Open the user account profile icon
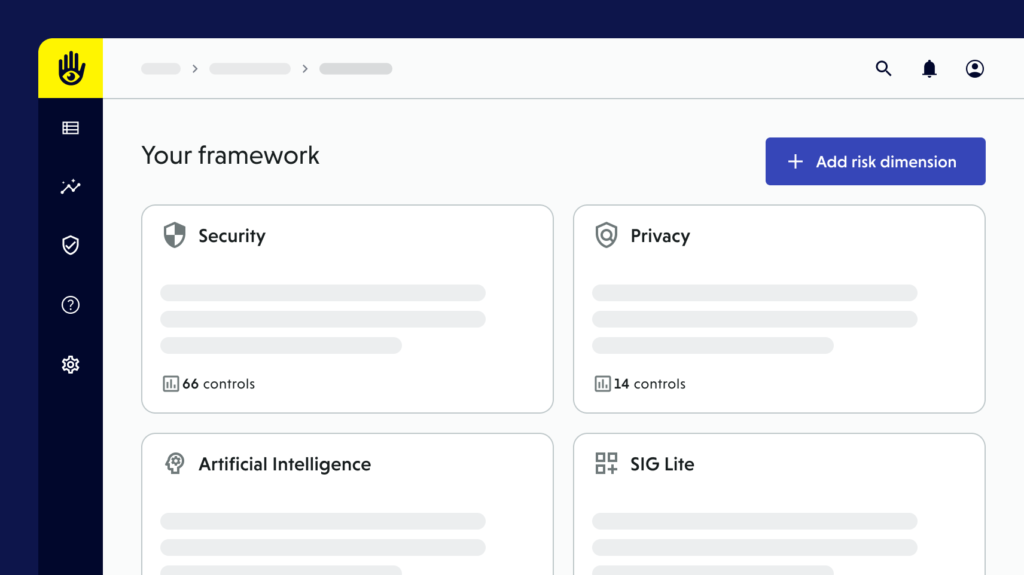Screen dimensions: 1024x575 (x=974, y=69)
